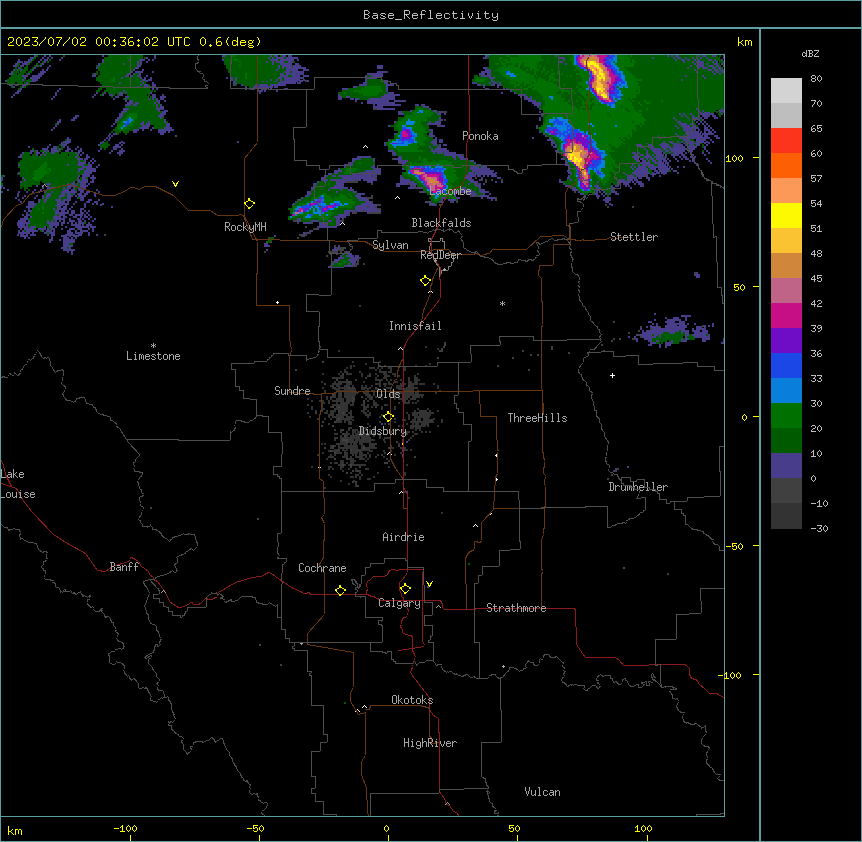The height and width of the screenshot is (842, 862).
Task: Pick the light blue 30-33 dBZ legend swatch
Action: coord(786,390)
